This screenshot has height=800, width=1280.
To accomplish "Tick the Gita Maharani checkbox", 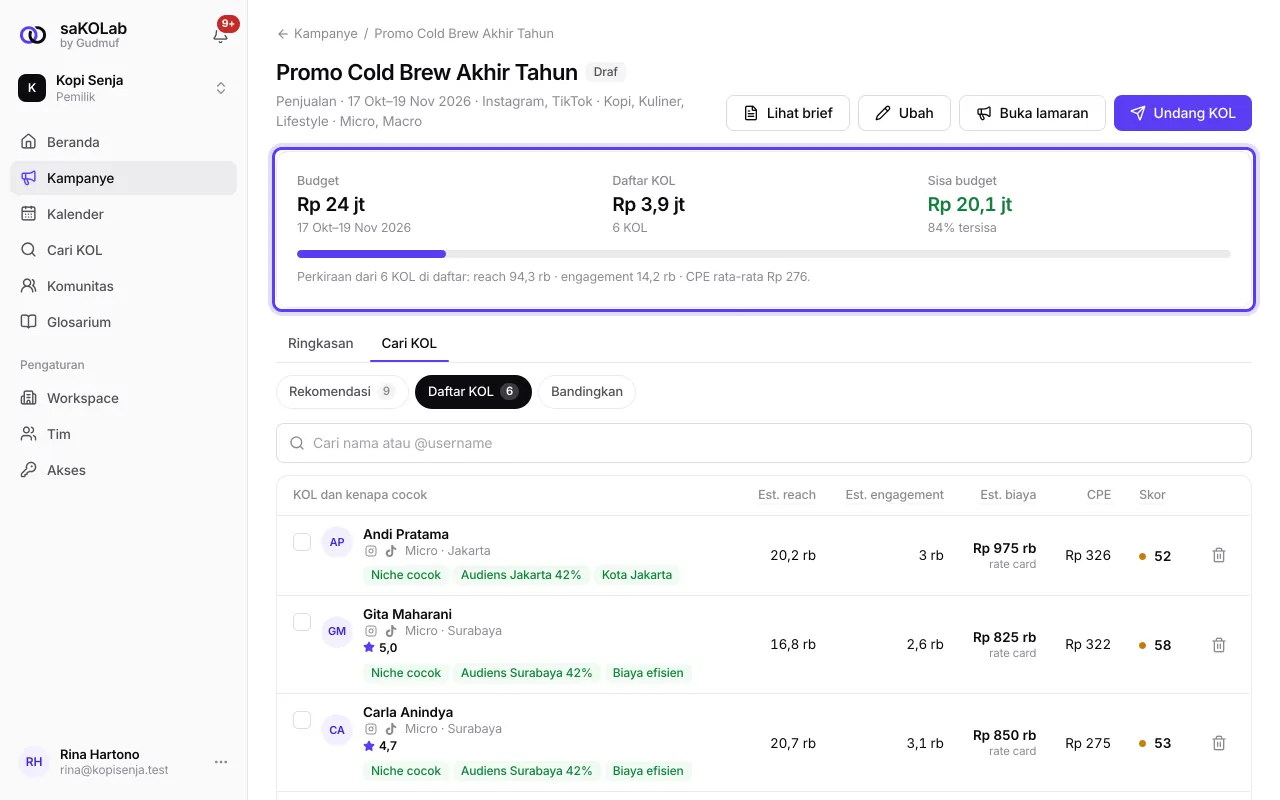I will tap(302, 622).
